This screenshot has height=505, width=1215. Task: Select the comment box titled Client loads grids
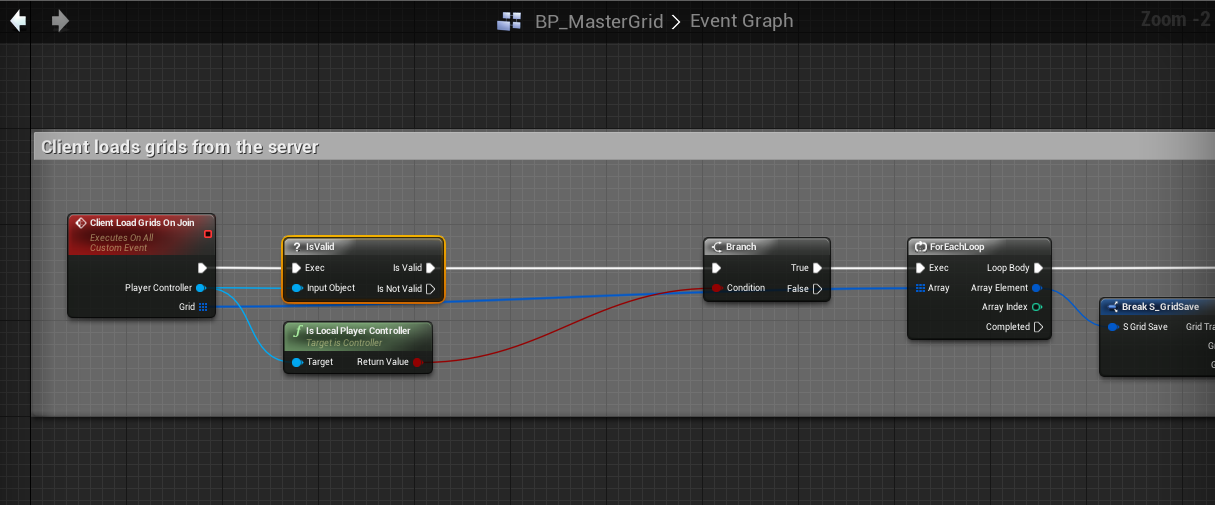click(180, 147)
